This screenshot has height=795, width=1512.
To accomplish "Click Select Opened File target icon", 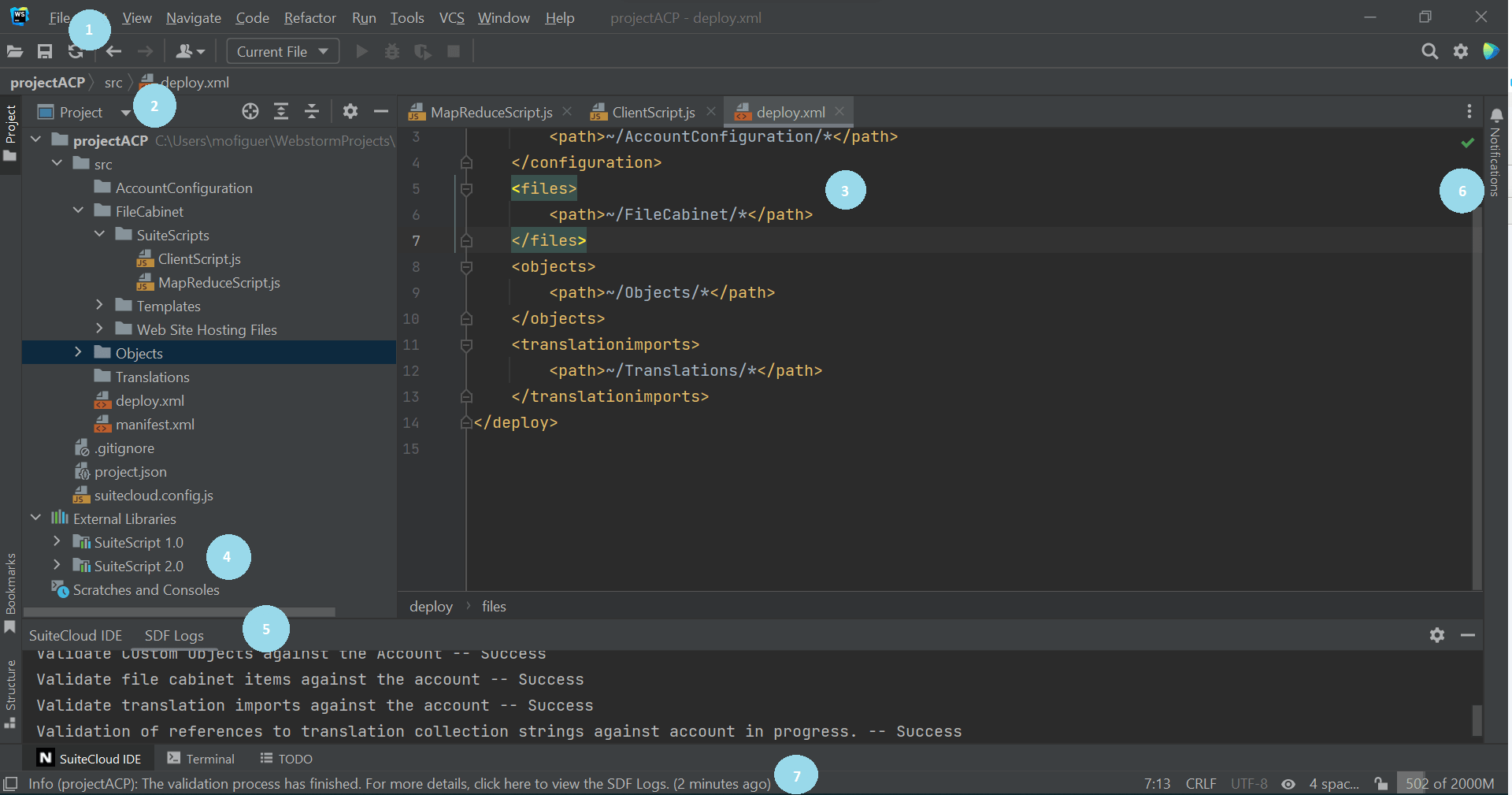I will pyautogui.click(x=250, y=112).
